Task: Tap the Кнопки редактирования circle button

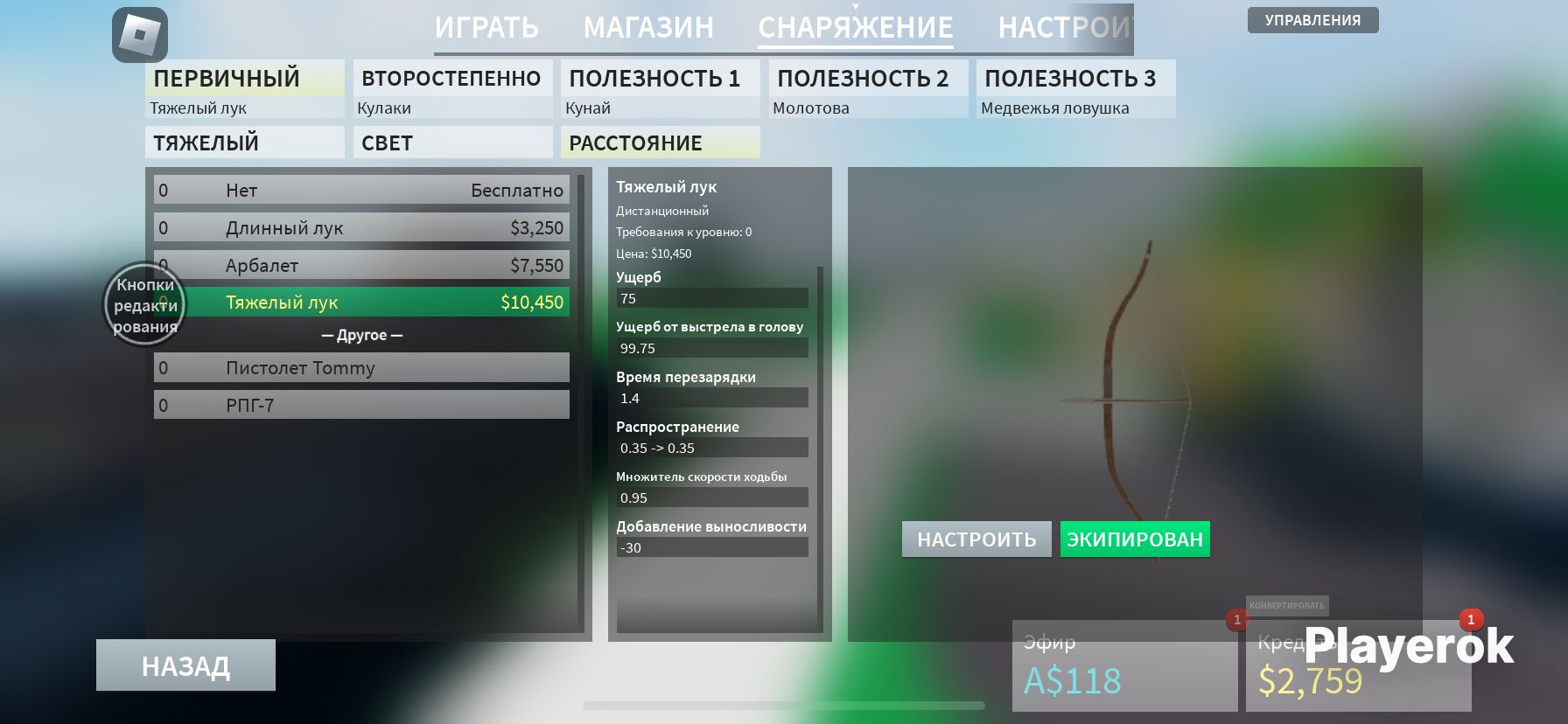Action: point(145,304)
